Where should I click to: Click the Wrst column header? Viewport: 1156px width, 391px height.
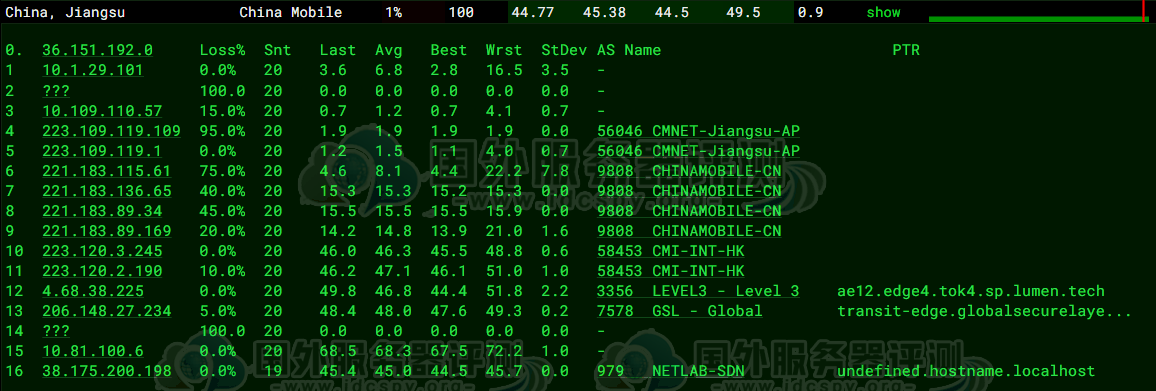click(504, 50)
